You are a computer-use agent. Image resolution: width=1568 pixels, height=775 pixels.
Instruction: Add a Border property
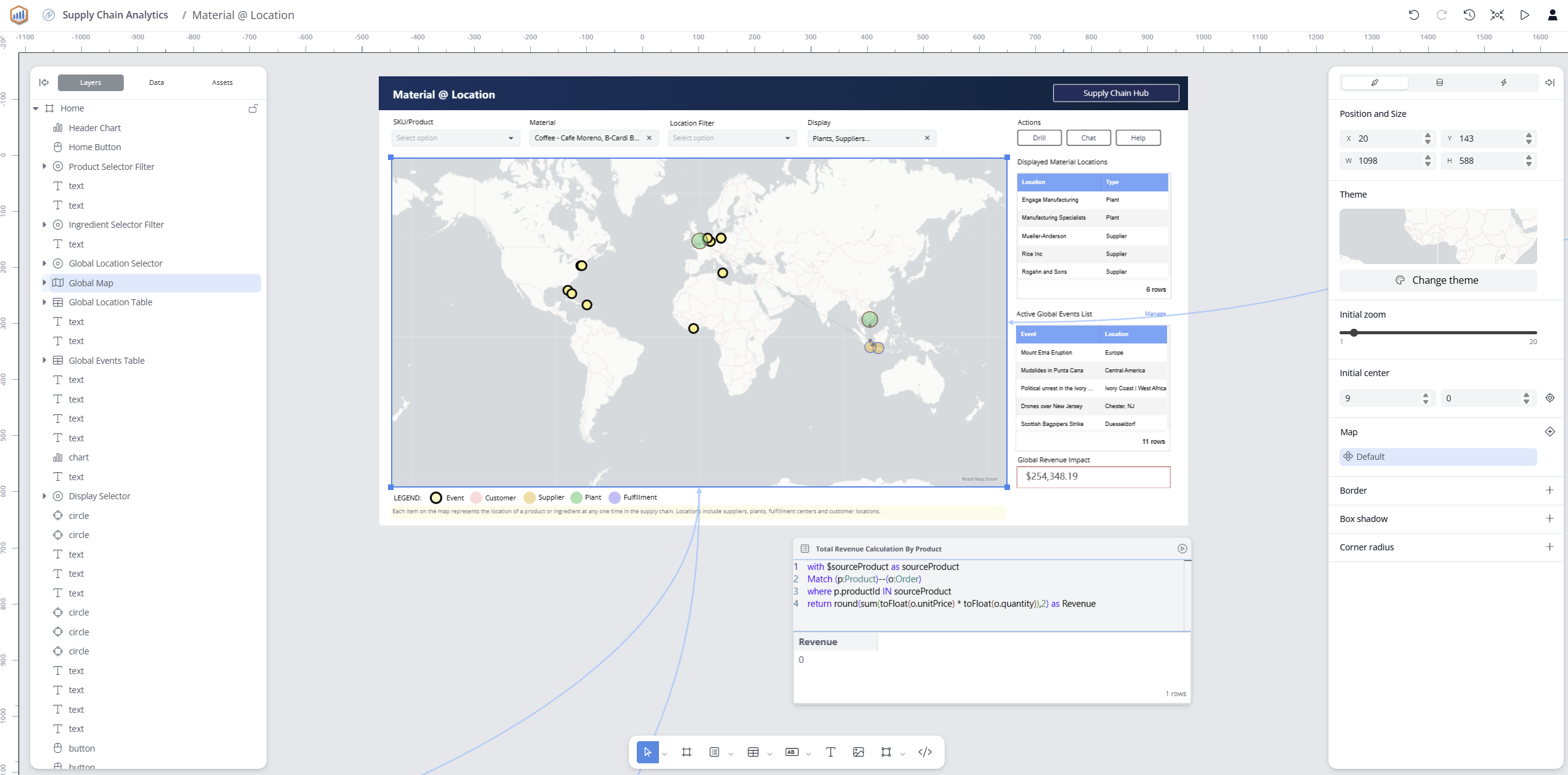(x=1550, y=490)
